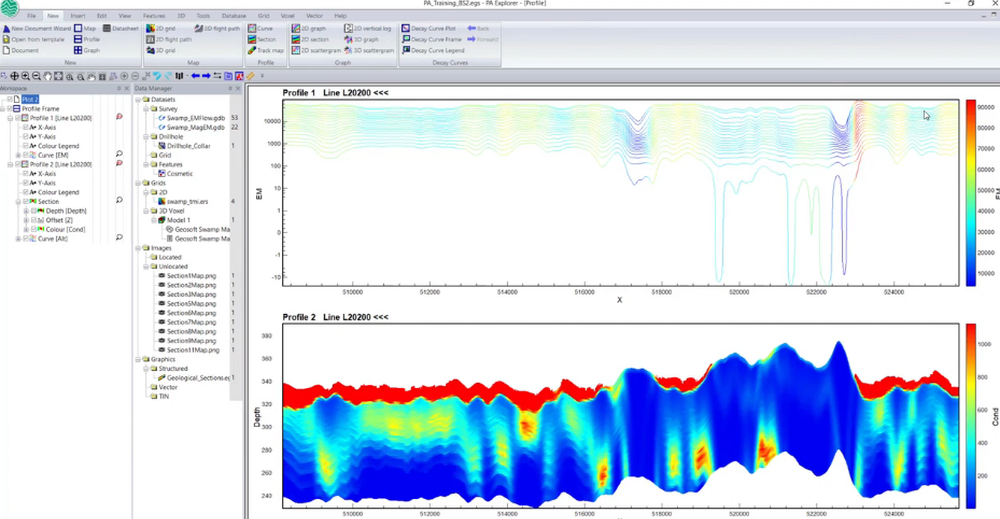Open Decay Curve Plot

[429, 29]
